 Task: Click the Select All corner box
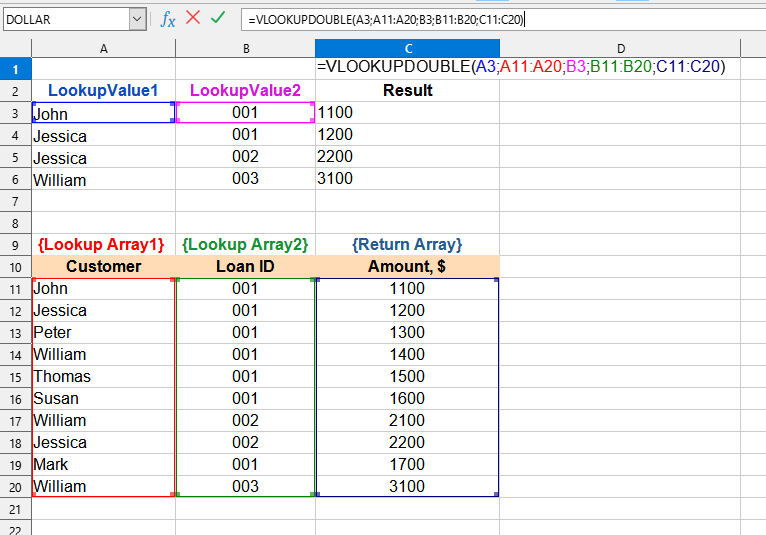15,48
